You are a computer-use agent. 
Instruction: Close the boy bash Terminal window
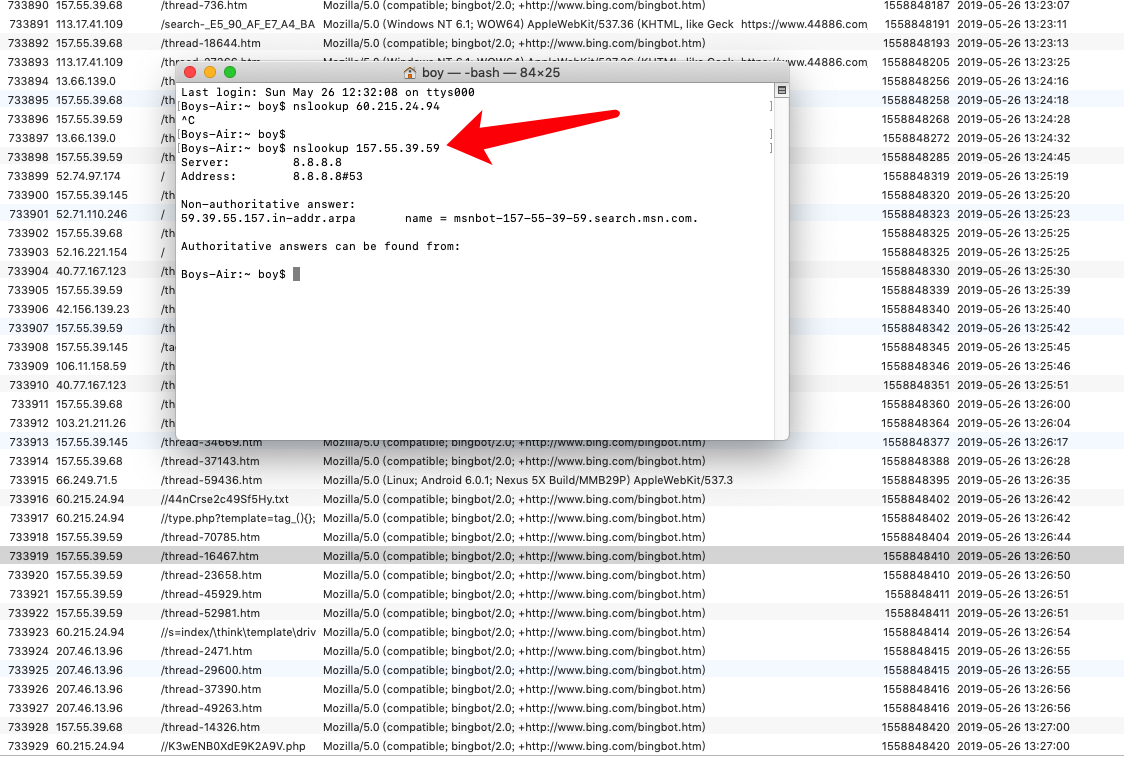tap(190, 72)
